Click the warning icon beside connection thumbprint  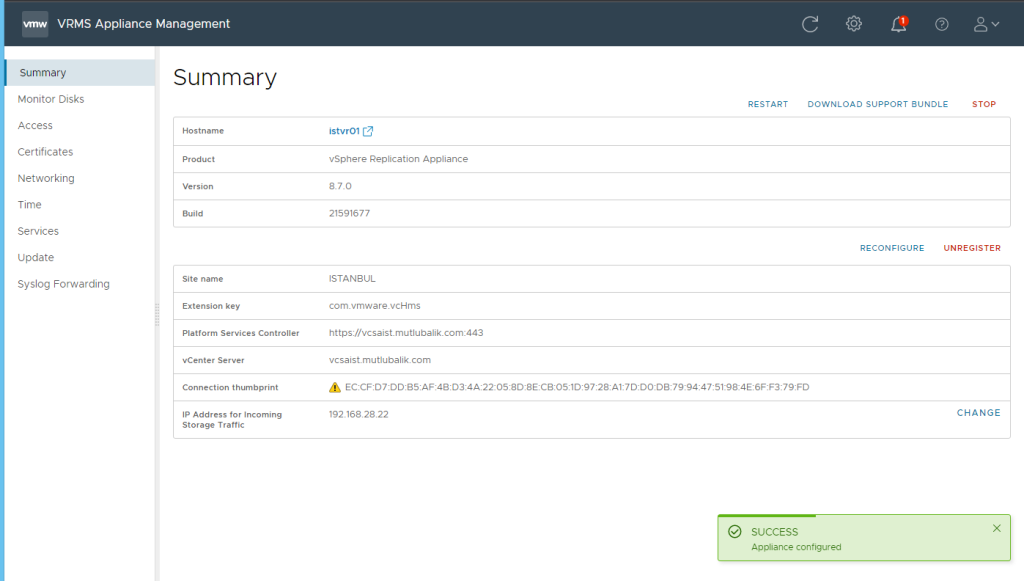coord(335,387)
